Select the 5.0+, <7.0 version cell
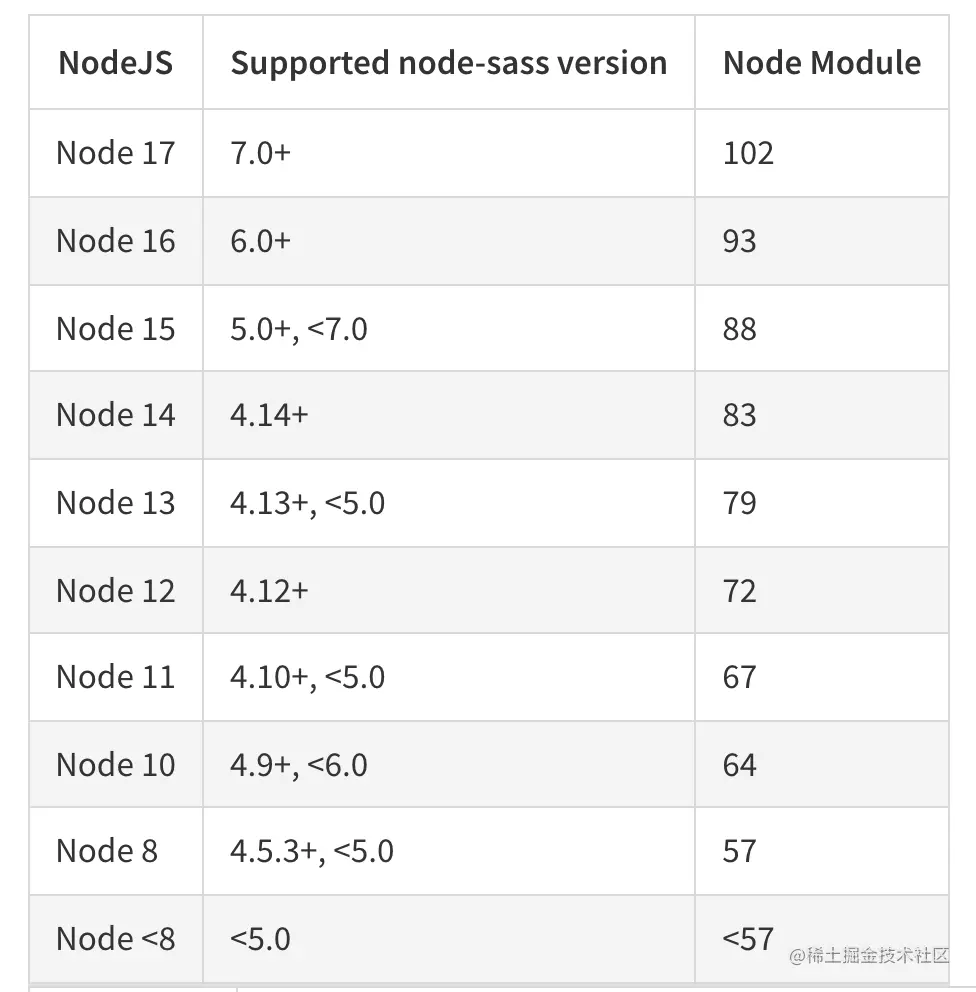Image resolution: width=976 pixels, height=992 pixels. pyautogui.click(x=298, y=329)
